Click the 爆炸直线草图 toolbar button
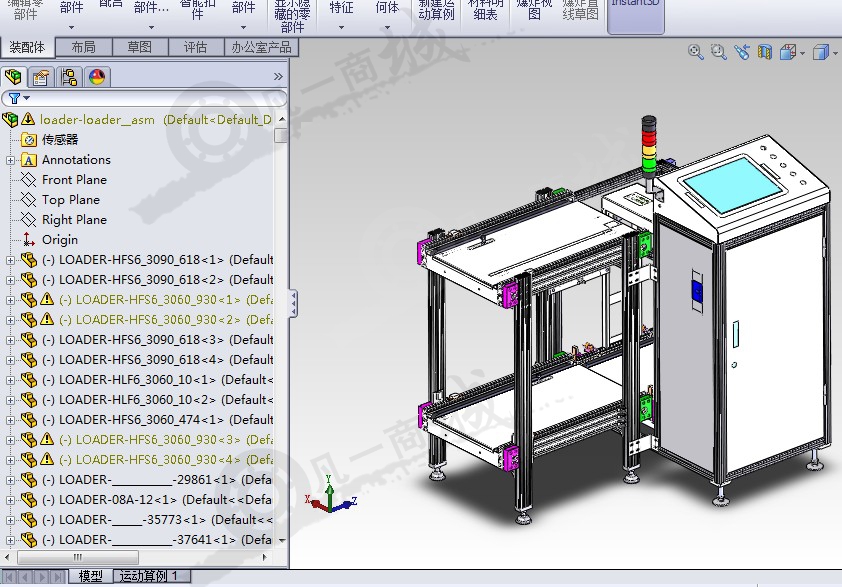 coord(580,11)
